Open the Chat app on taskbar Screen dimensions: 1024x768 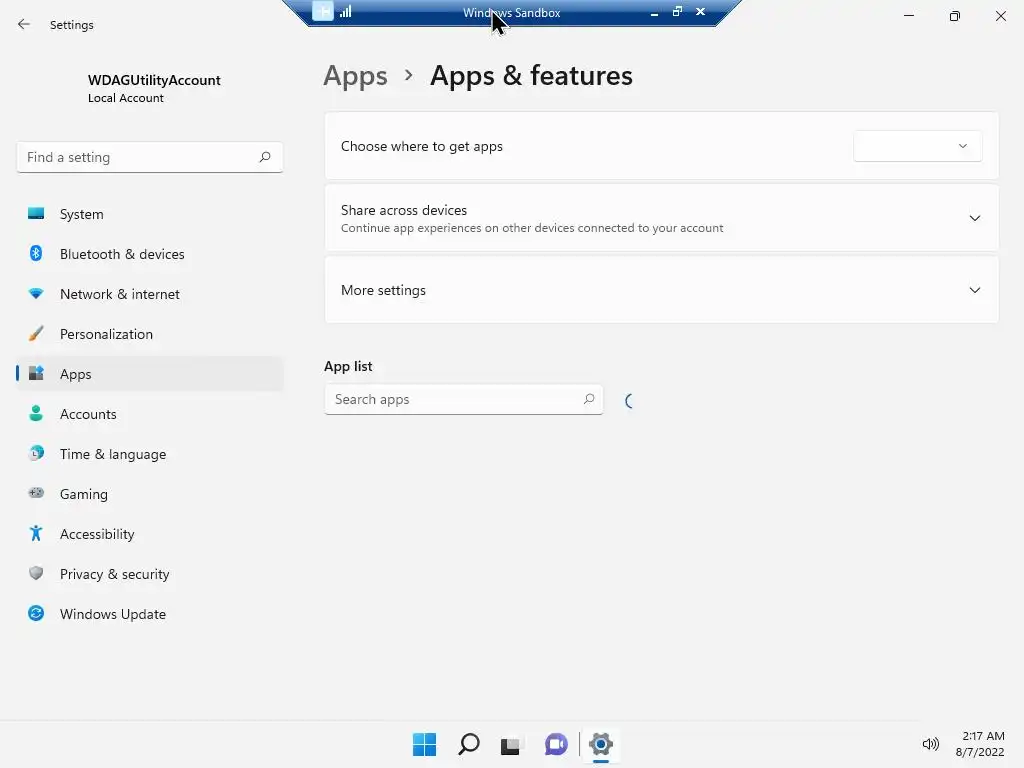click(556, 744)
